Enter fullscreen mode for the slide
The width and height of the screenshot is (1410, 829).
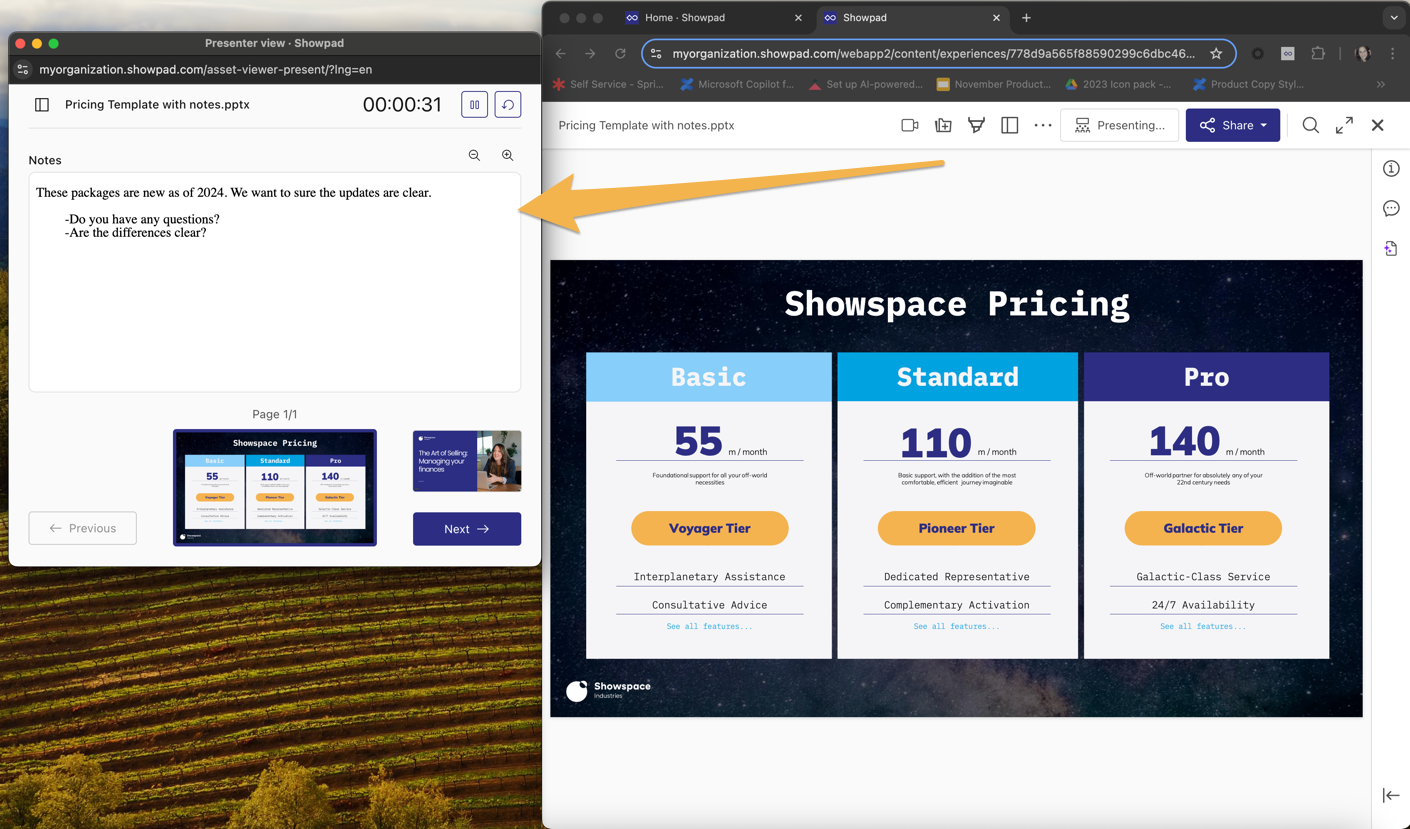pos(1344,126)
